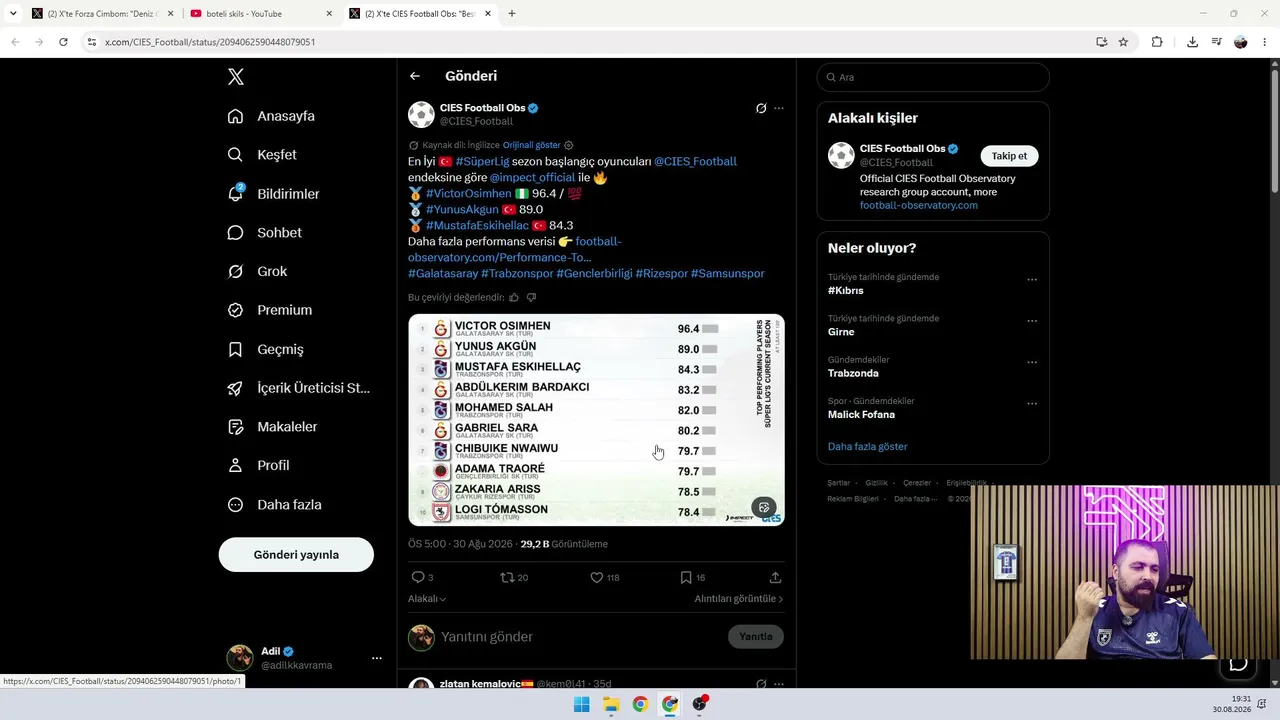The height and width of the screenshot is (720, 1280).
Task: Open Chrome extensions puzzle icon
Action: pos(1157,42)
